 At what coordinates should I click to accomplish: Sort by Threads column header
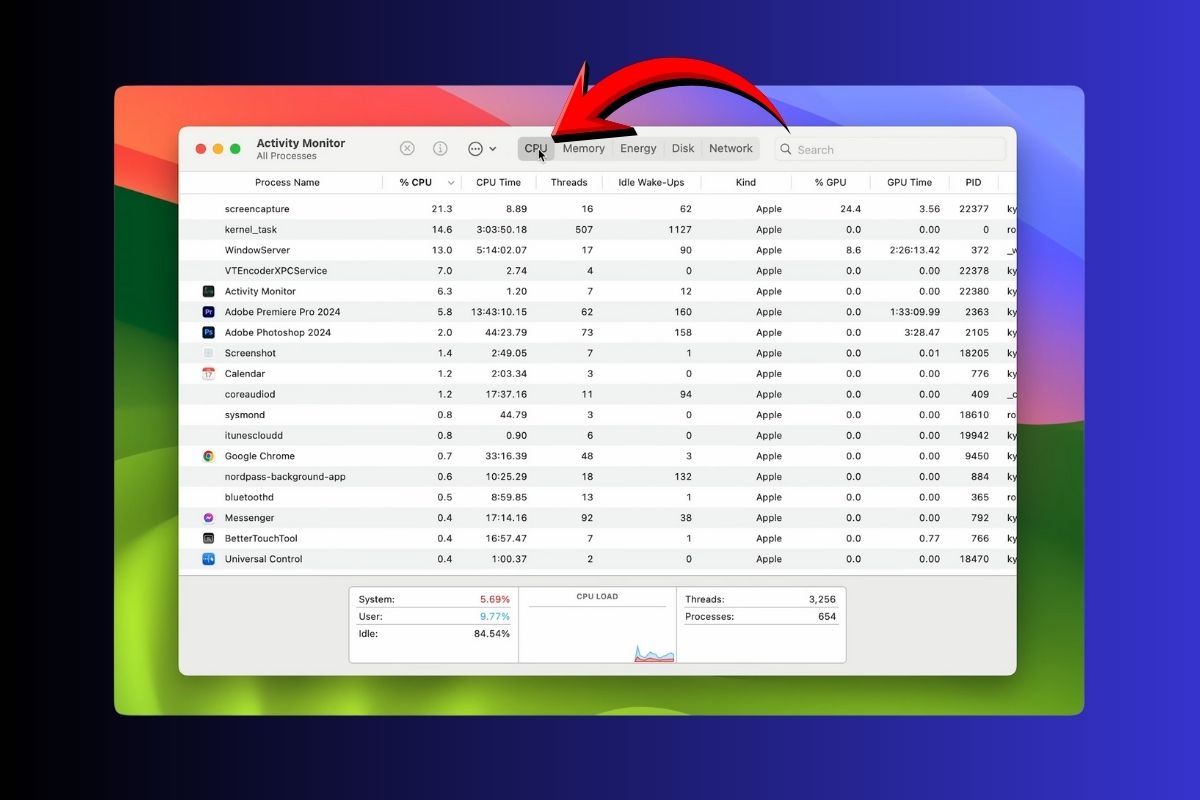tap(569, 182)
